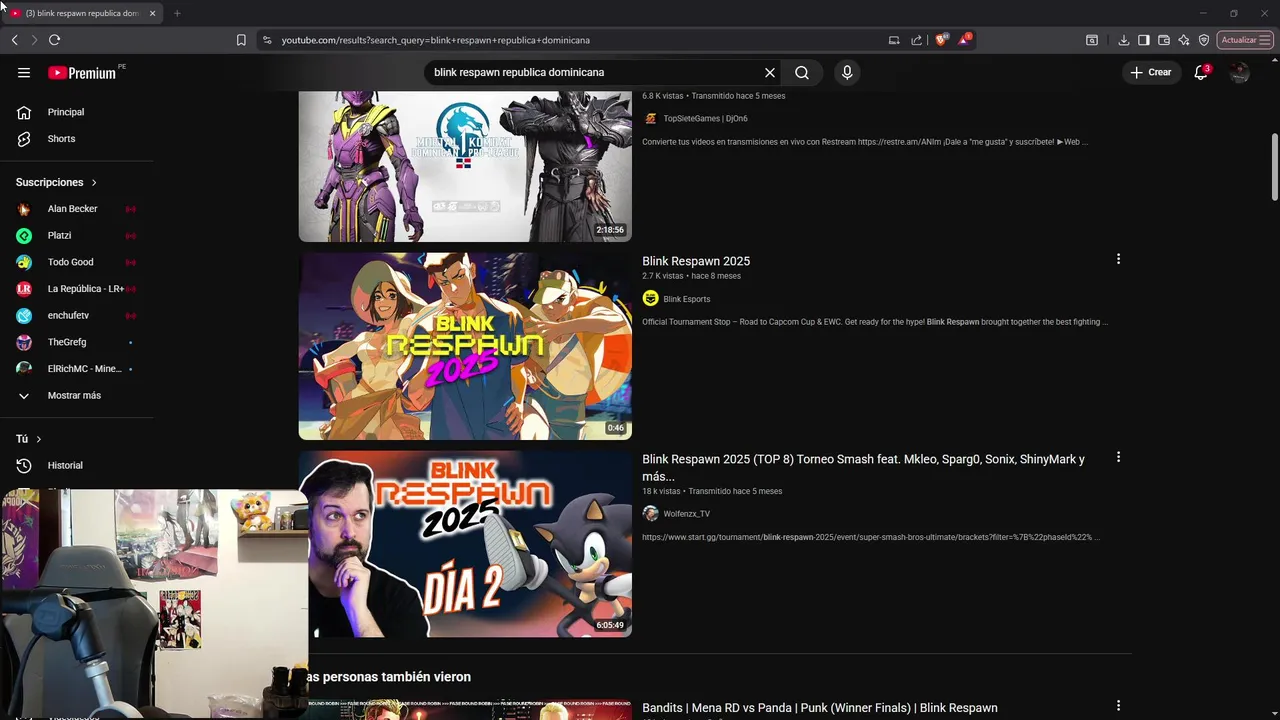Run search with magnifier button
This screenshot has height=720, width=1280.
coord(802,72)
